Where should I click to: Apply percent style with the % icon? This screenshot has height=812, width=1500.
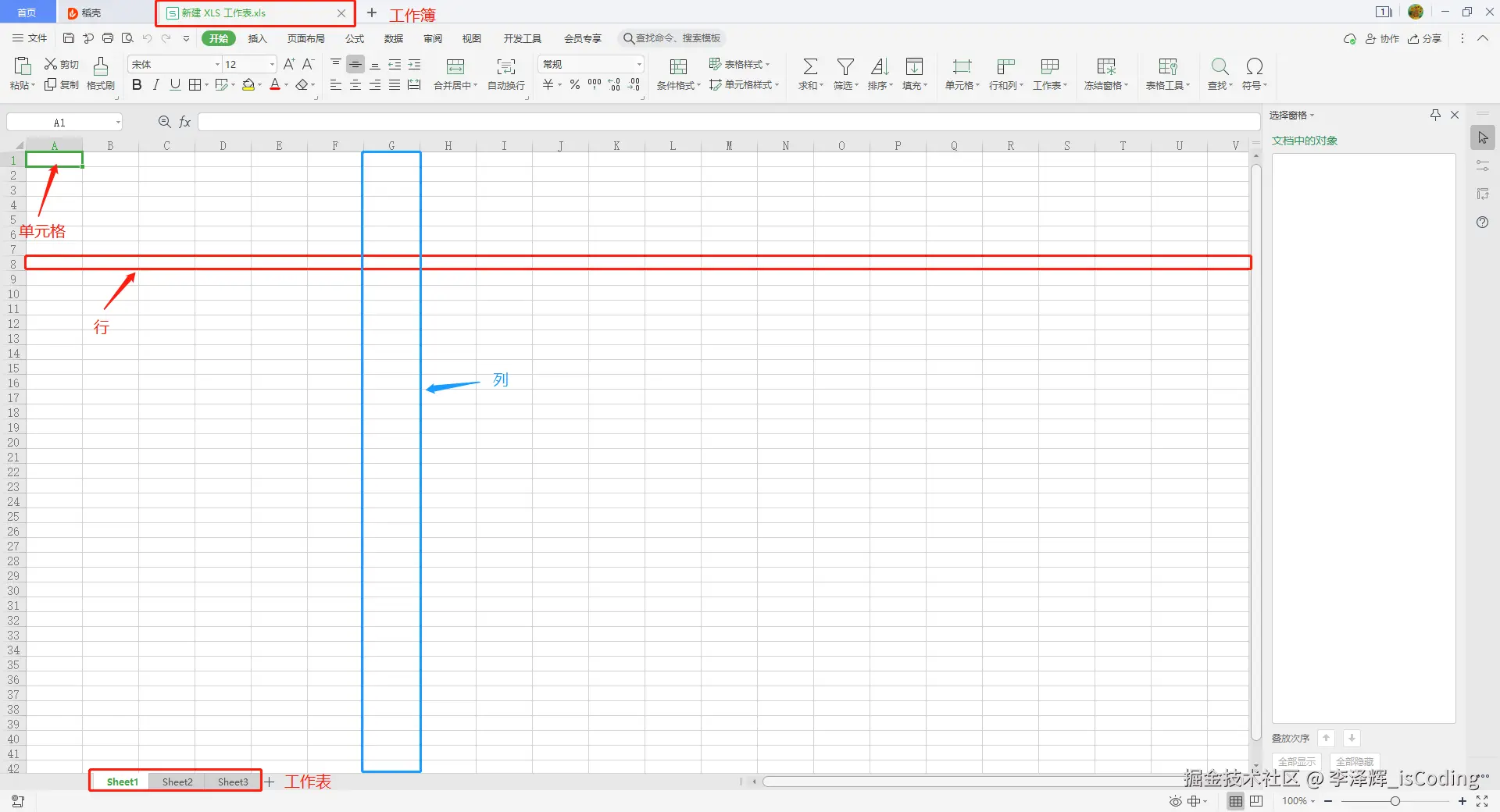(x=575, y=84)
